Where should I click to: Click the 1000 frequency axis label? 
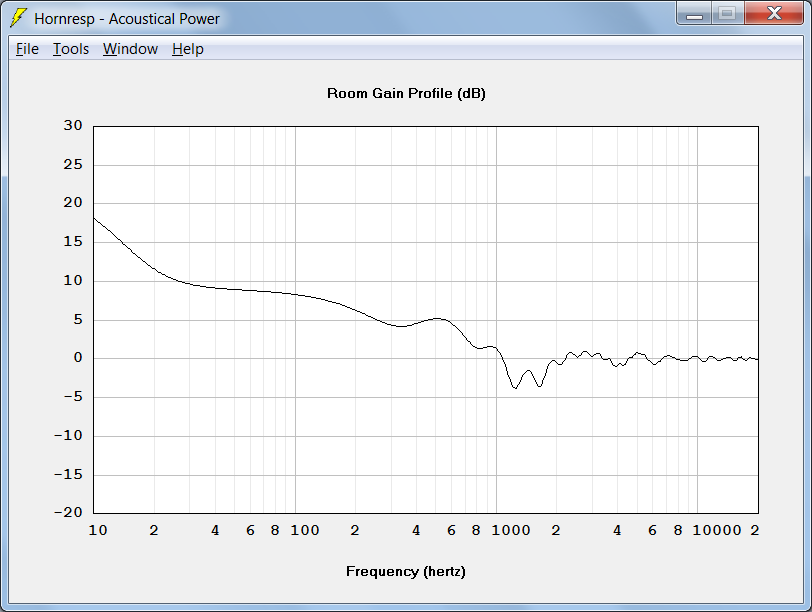coord(511,530)
